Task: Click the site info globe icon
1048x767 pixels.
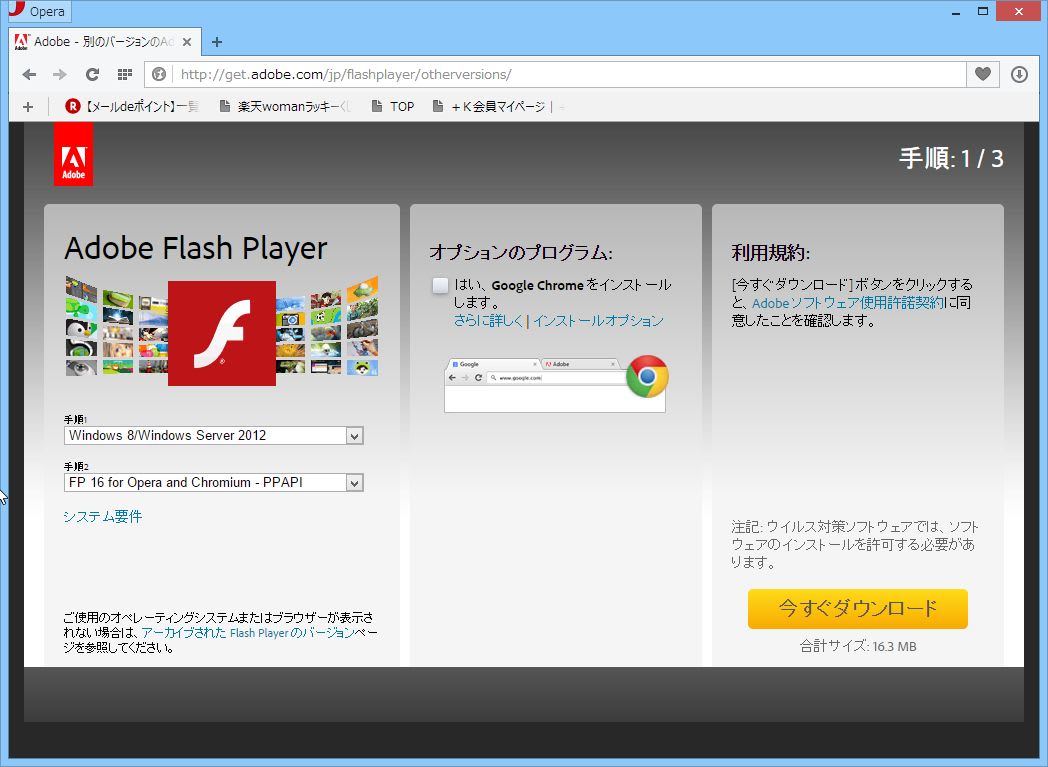Action: click(159, 74)
